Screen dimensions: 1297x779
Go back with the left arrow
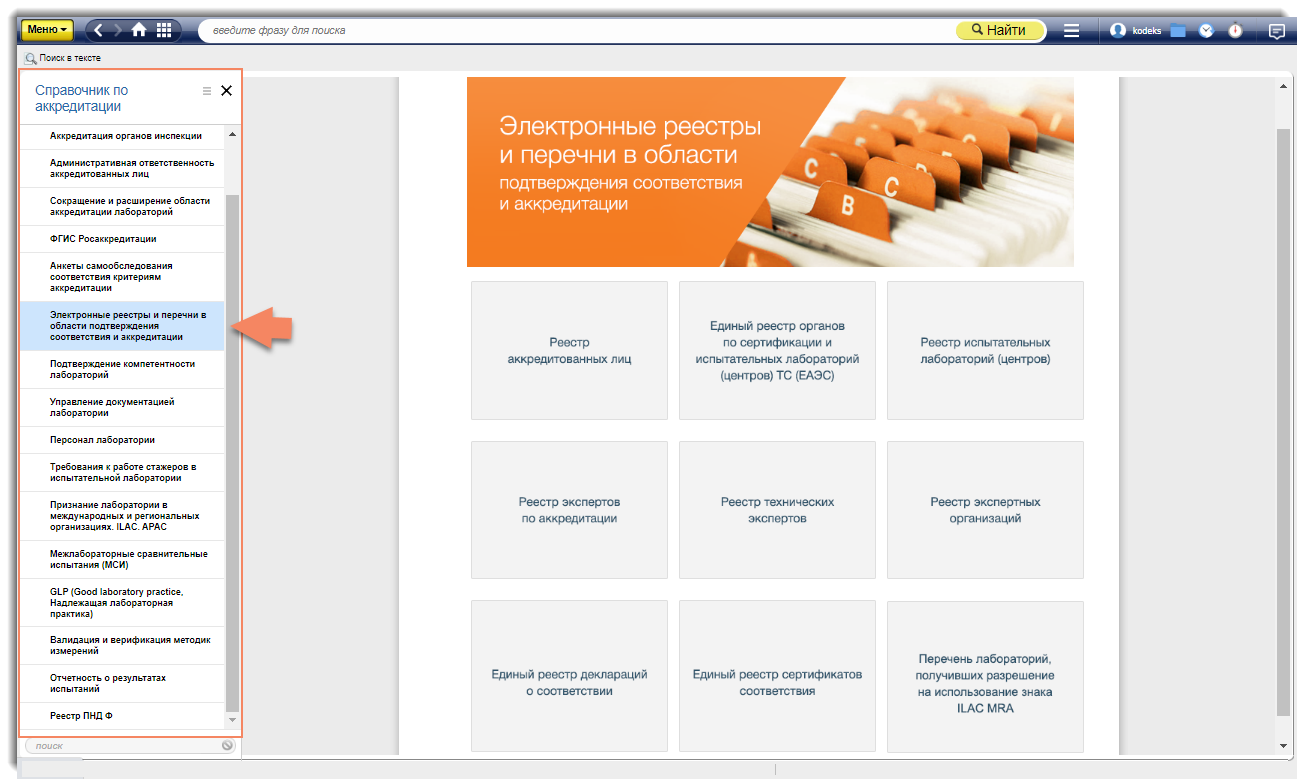click(x=98, y=30)
